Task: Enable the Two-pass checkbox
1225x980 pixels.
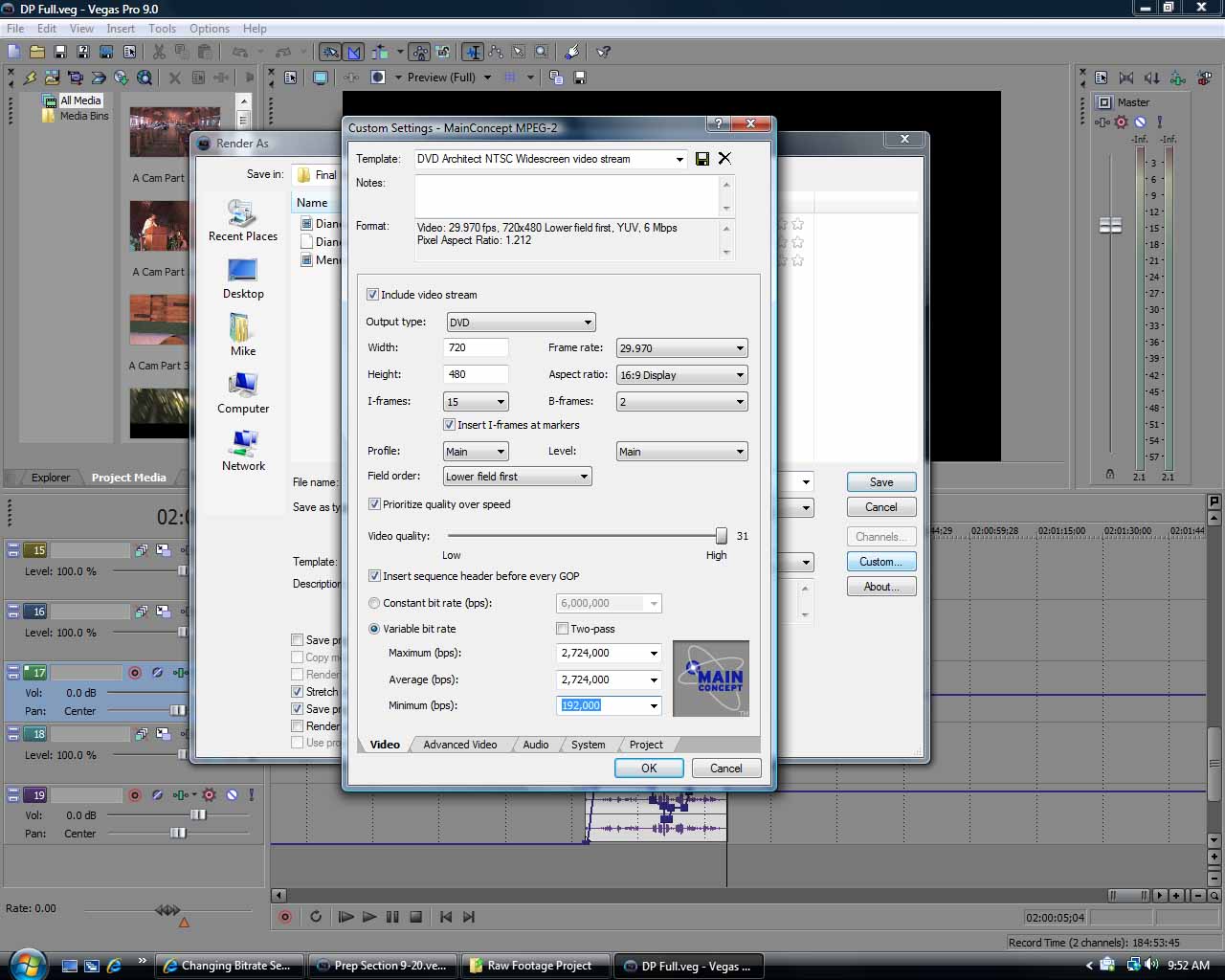Action: tap(563, 629)
